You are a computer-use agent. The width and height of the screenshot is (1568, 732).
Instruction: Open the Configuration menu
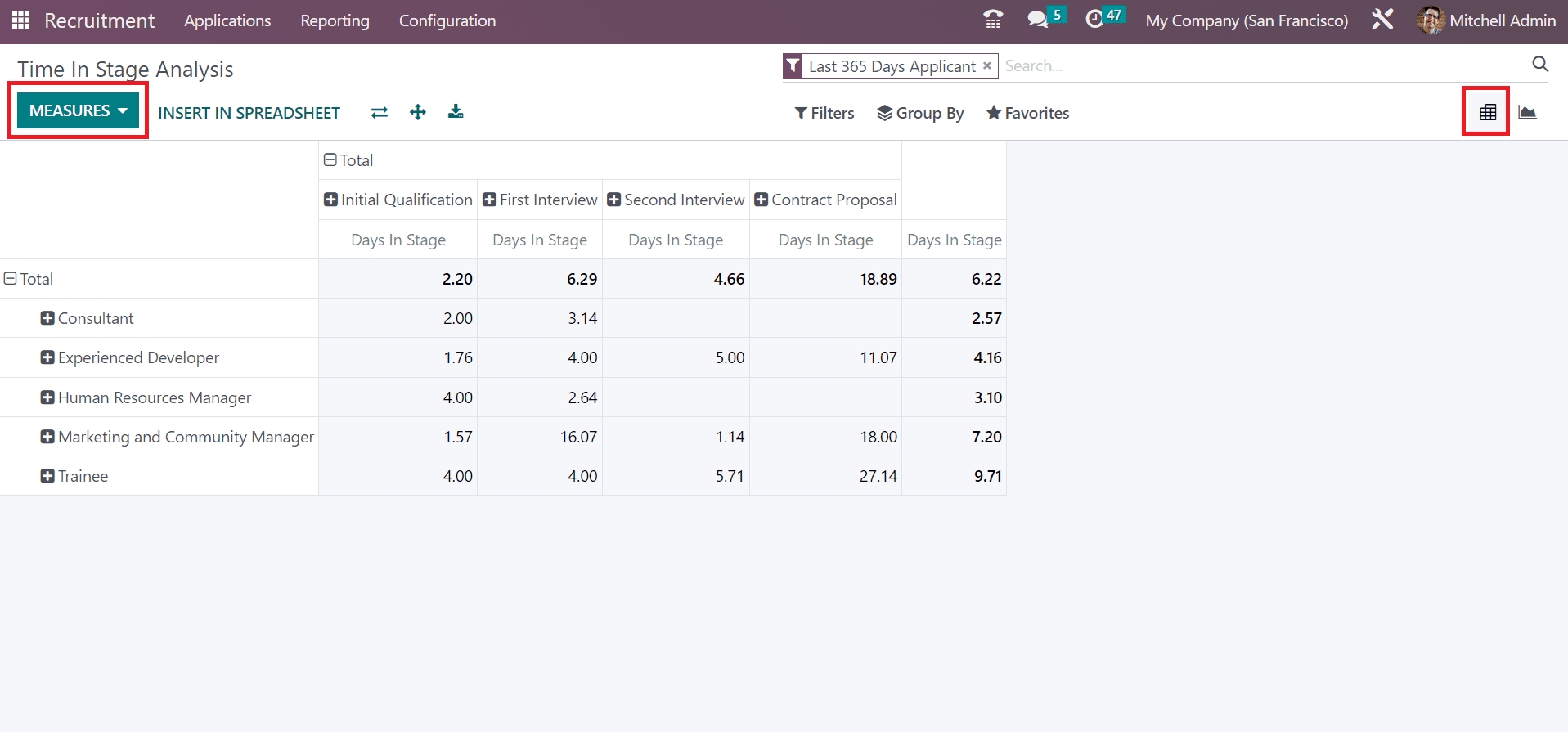[x=447, y=20]
